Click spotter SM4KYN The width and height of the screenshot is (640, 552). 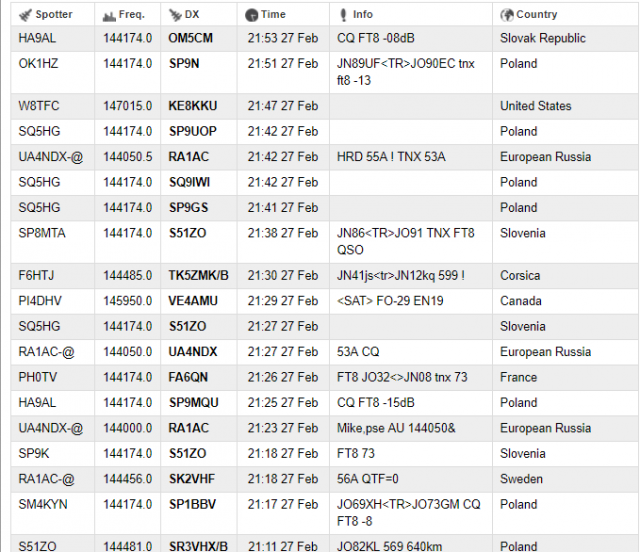click(x=43, y=505)
